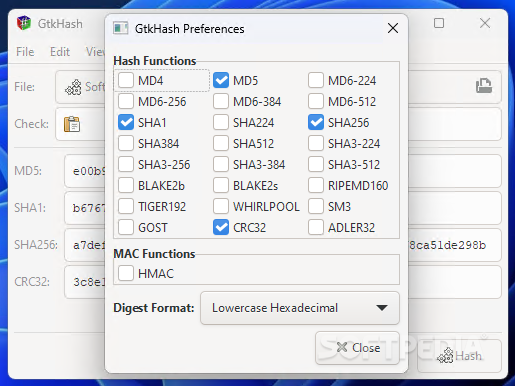Check the SHA3-512 option
The image size is (515, 386).
tap(316, 164)
